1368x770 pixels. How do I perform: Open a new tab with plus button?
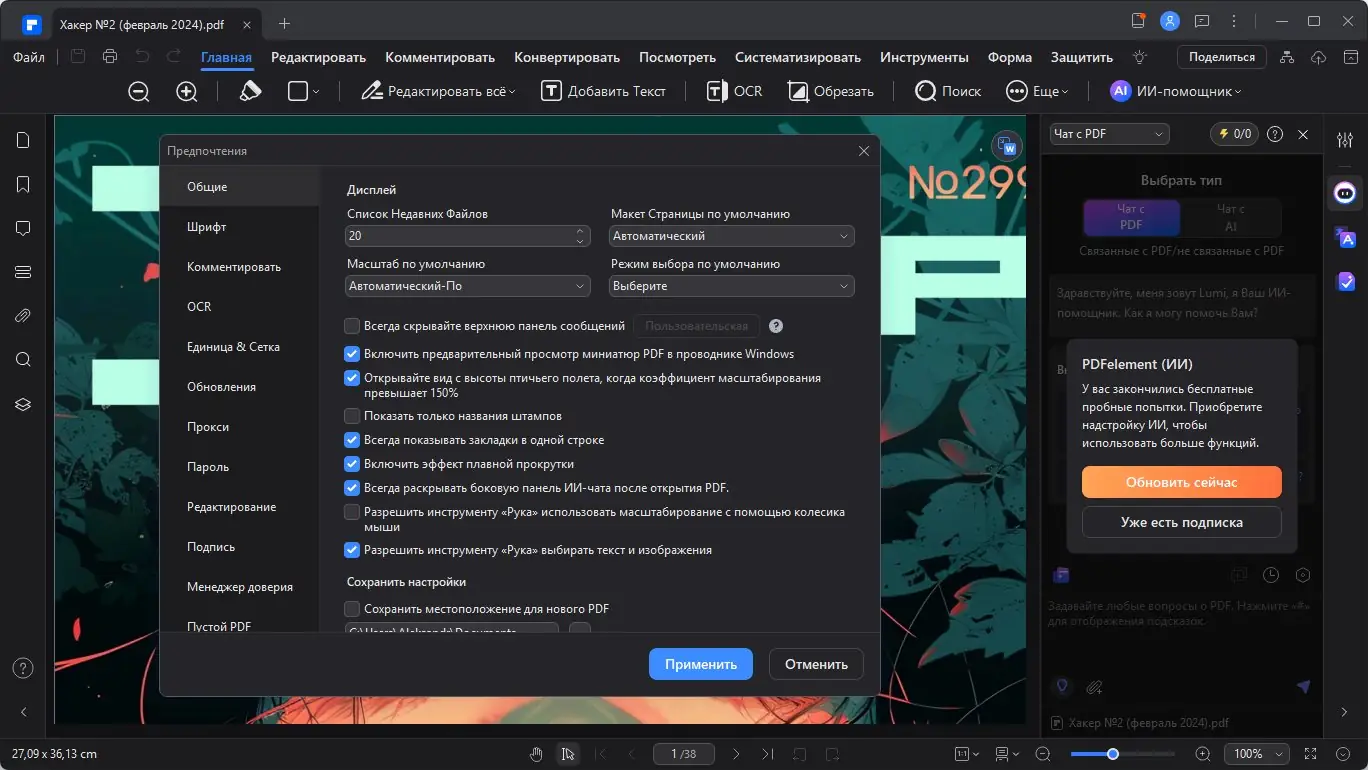click(285, 22)
